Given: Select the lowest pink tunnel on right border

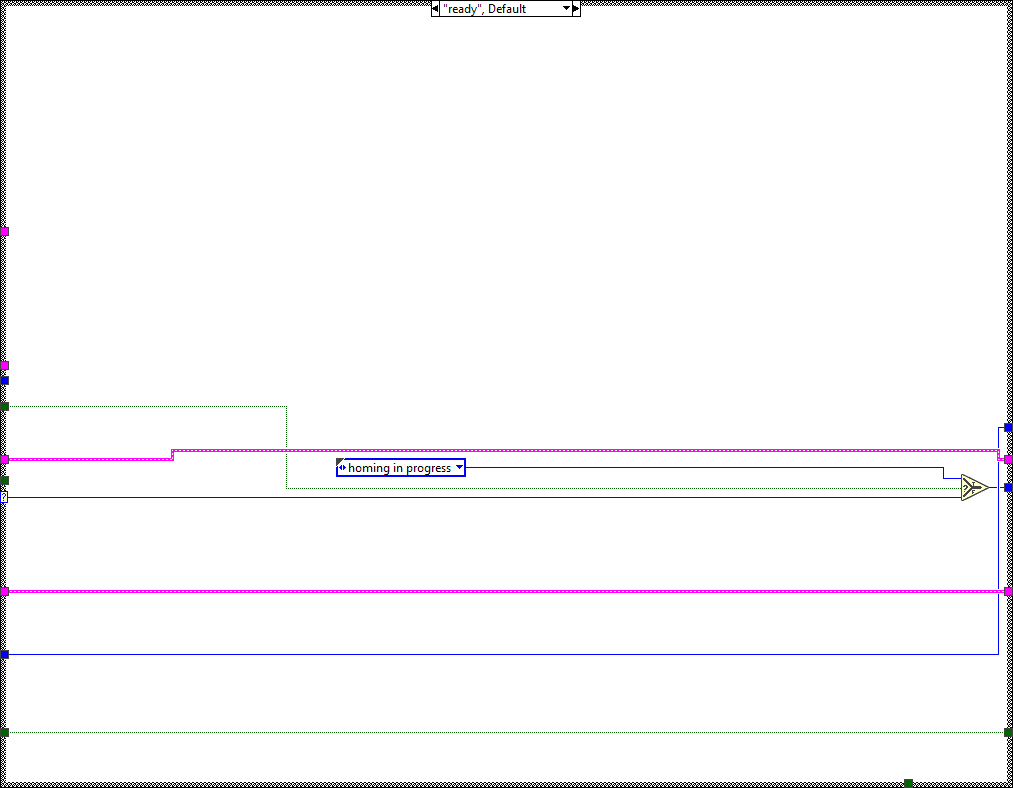Looking at the screenshot, I should point(1007,591).
